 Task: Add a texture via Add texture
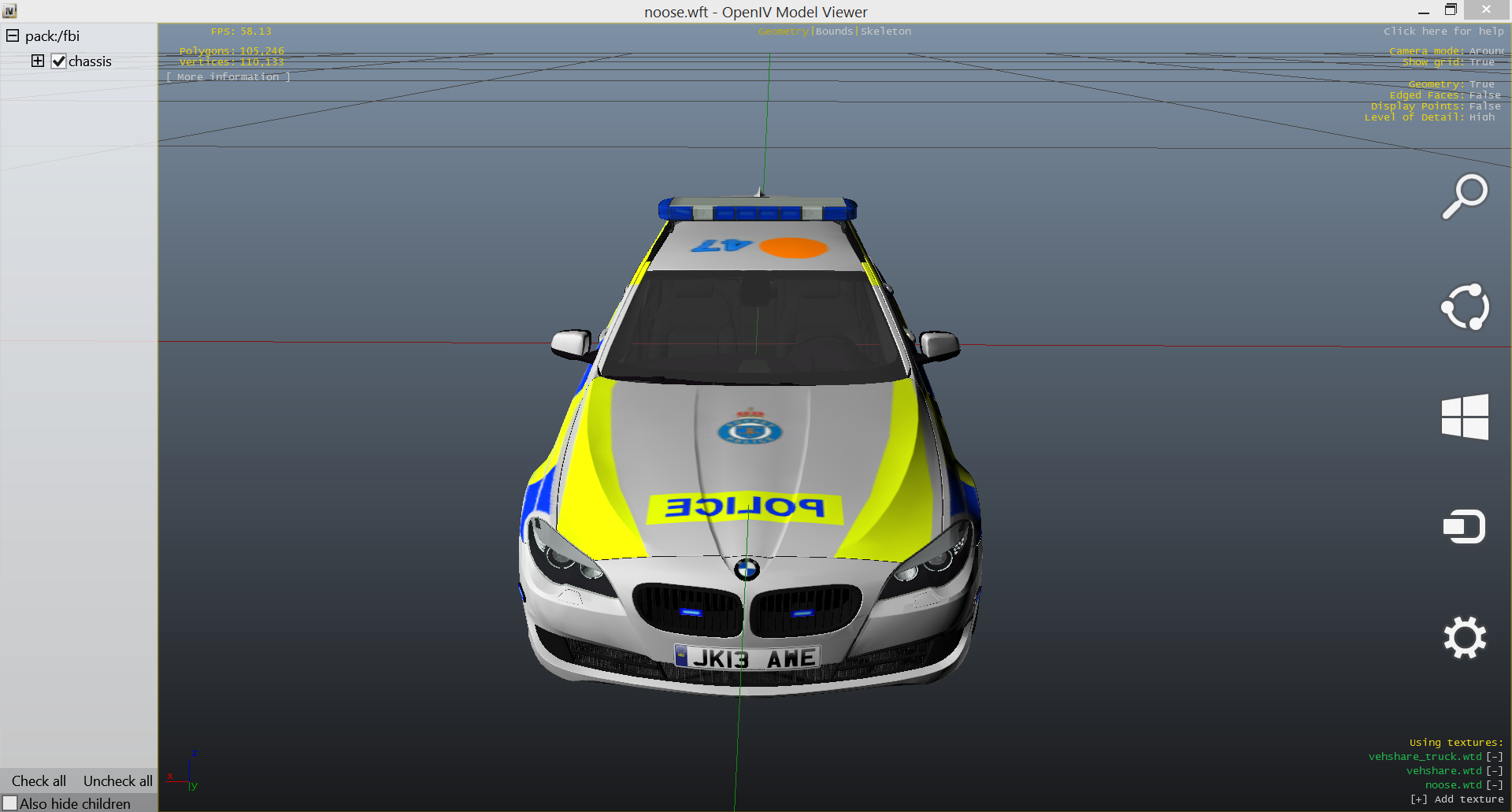tap(1457, 799)
